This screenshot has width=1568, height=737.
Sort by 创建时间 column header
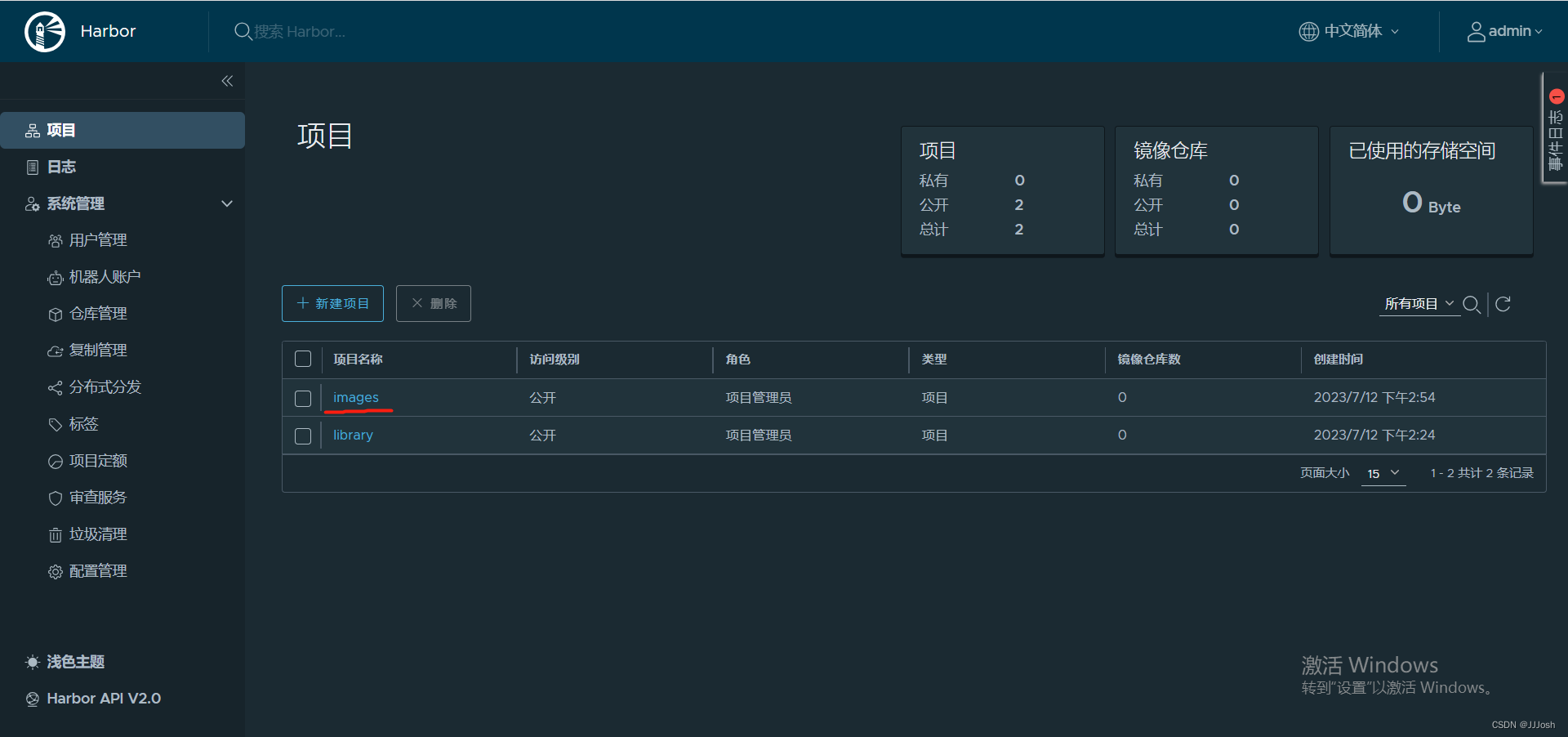click(x=1338, y=359)
